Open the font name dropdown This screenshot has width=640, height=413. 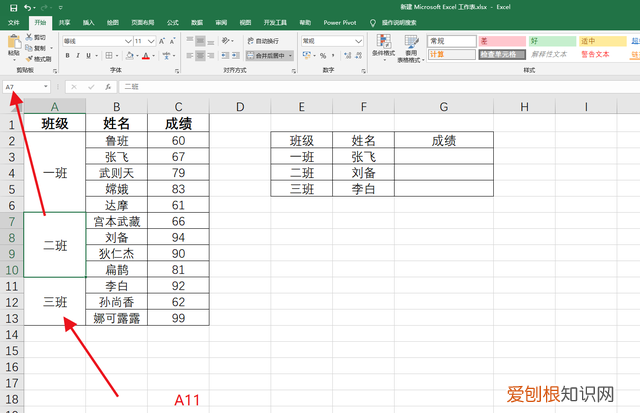[x=128, y=41]
